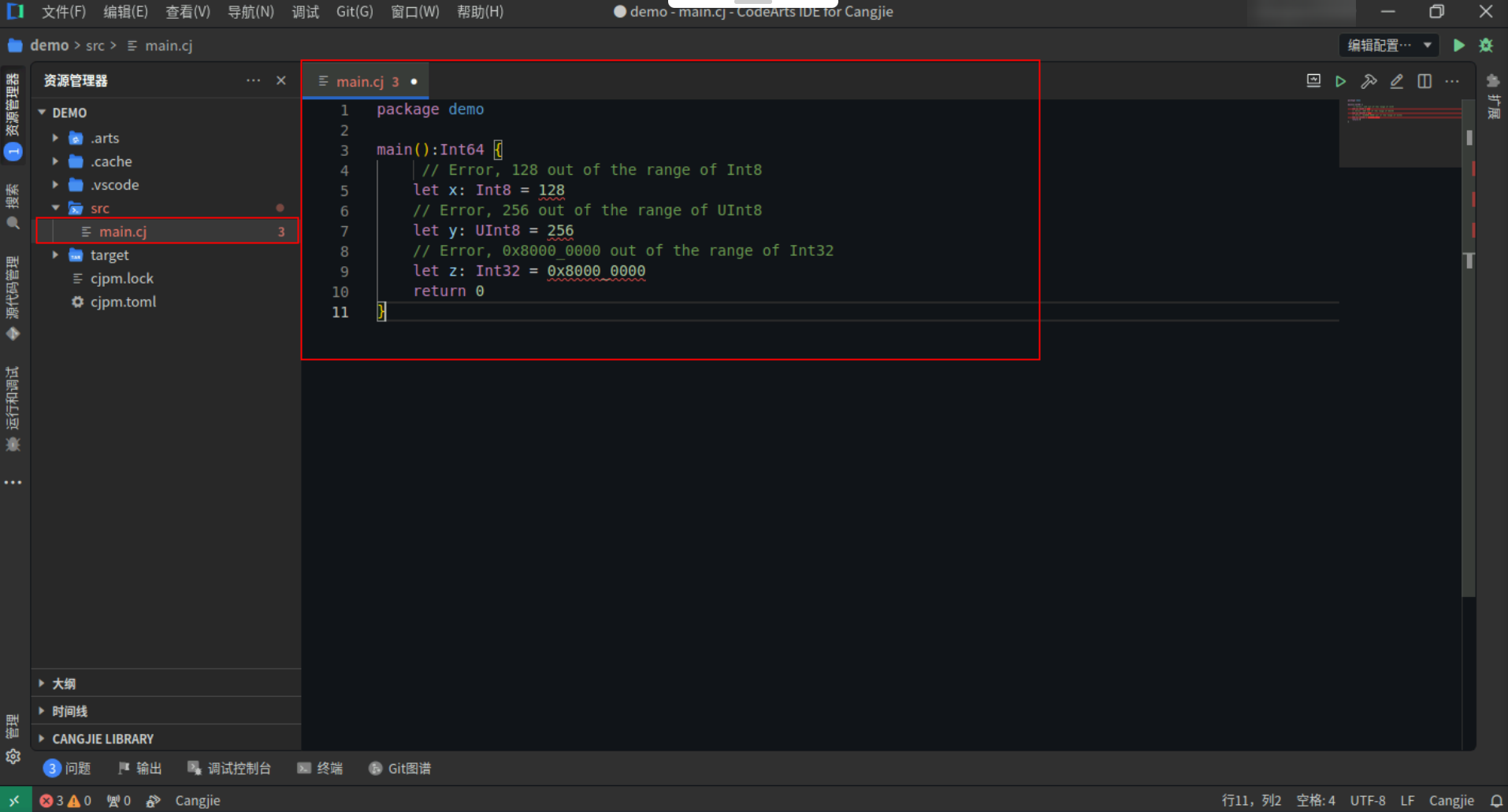Open editor more actions ellipsis

1452,81
